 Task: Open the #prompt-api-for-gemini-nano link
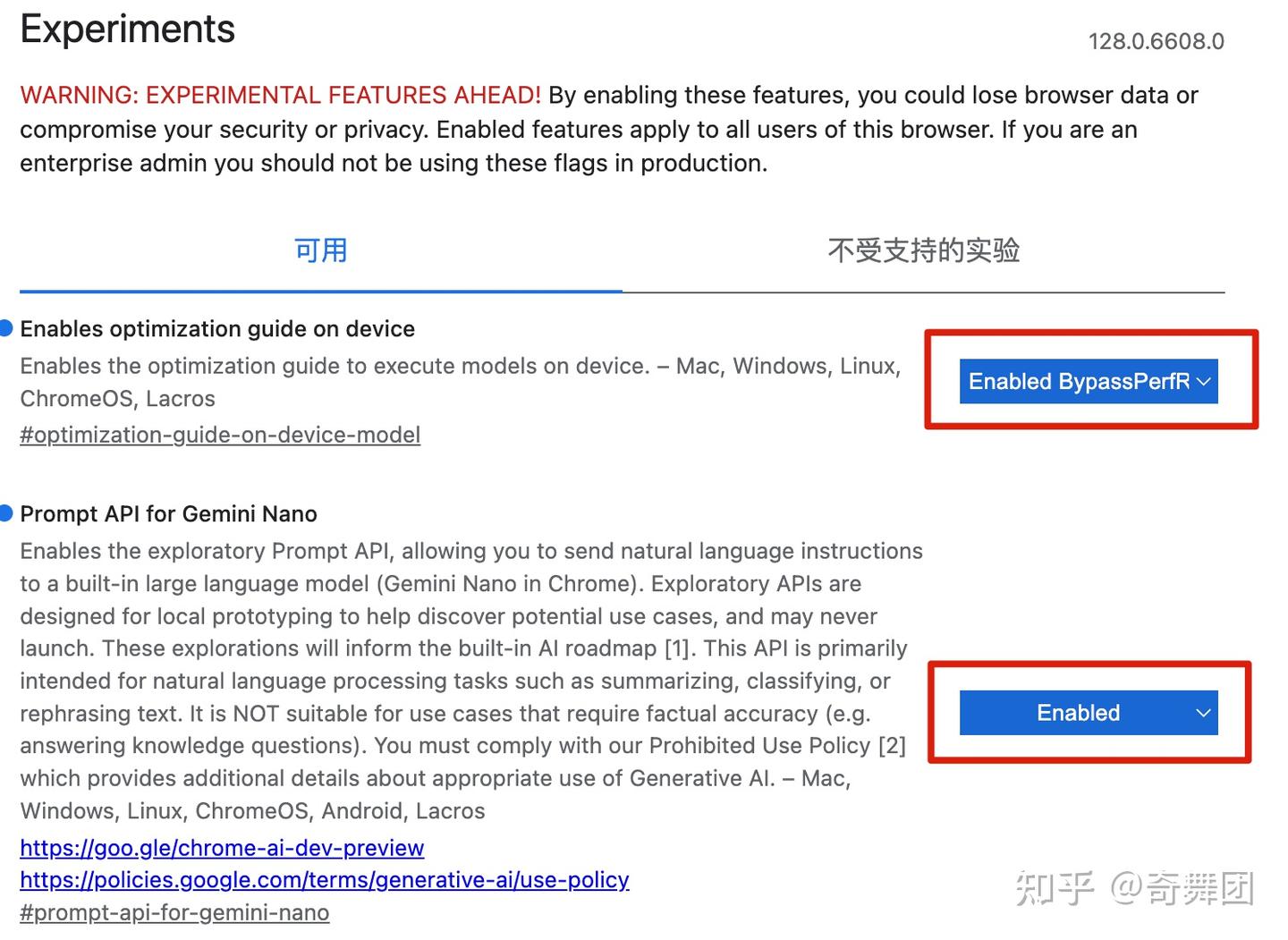click(x=175, y=912)
